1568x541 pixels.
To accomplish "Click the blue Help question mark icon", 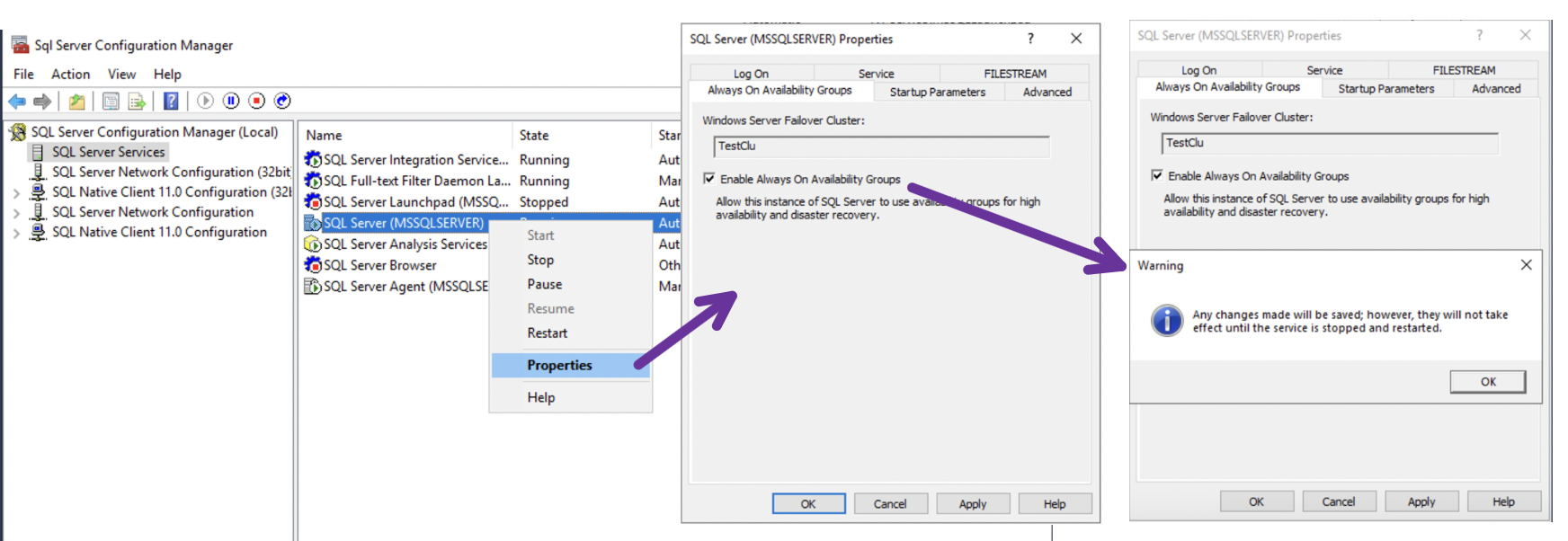I will [x=171, y=102].
